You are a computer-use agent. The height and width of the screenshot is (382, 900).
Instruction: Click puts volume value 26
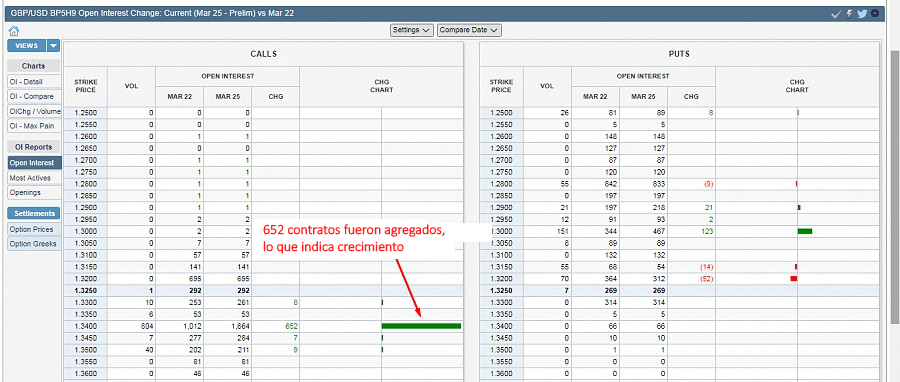click(564, 113)
